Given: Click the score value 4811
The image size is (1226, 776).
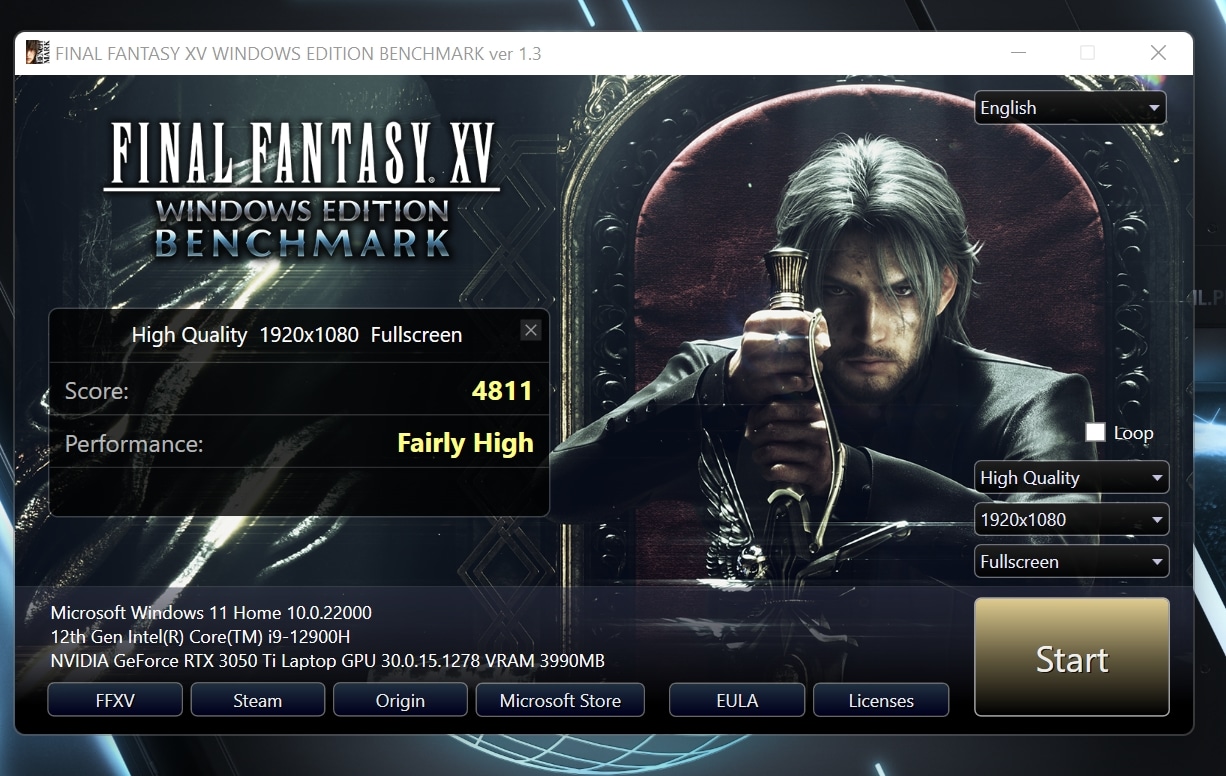Looking at the screenshot, I should [502, 390].
